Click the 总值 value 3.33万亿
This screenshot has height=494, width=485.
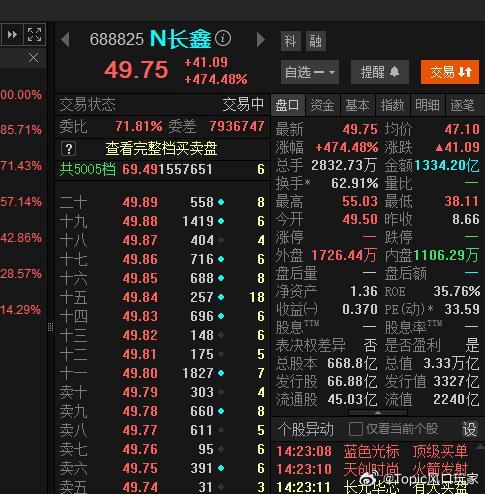click(451, 363)
